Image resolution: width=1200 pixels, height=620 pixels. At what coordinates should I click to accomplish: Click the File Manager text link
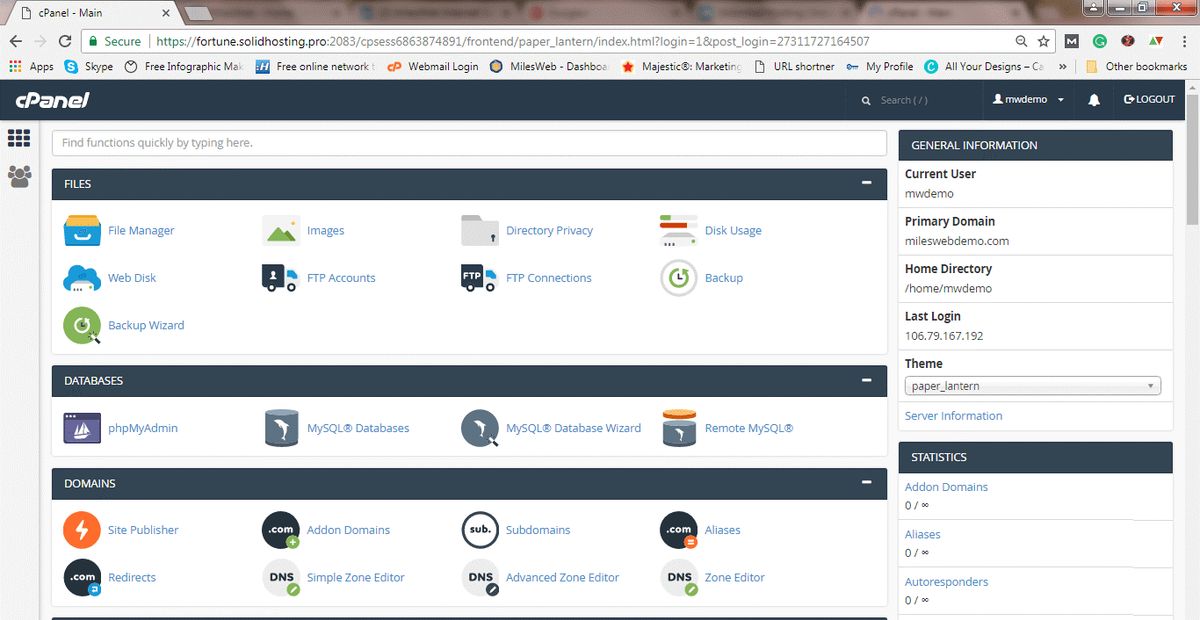[x=141, y=230]
